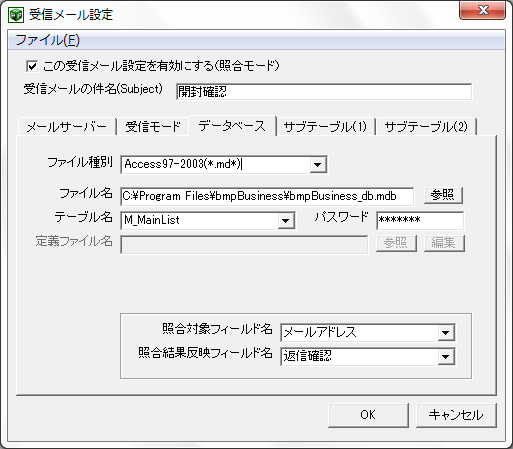The width and height of the screenshot is (513, 449).
Task: Click 参照 button next to ファイル名
Action: tap(443, 195)
